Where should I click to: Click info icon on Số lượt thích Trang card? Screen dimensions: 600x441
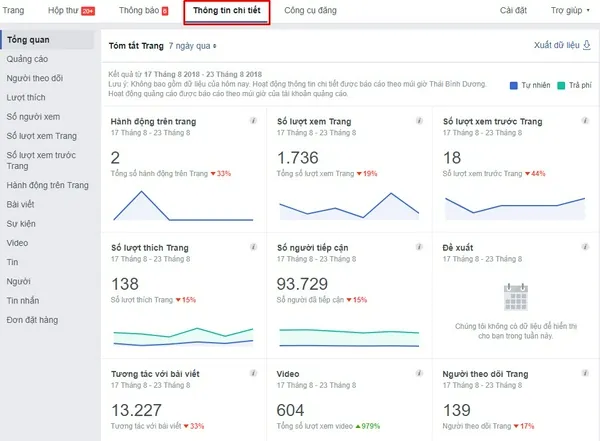coord(252,247)
